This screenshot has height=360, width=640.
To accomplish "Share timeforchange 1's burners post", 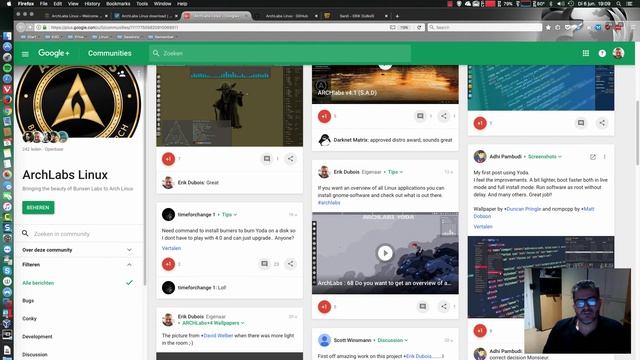I will pos(290,264).
